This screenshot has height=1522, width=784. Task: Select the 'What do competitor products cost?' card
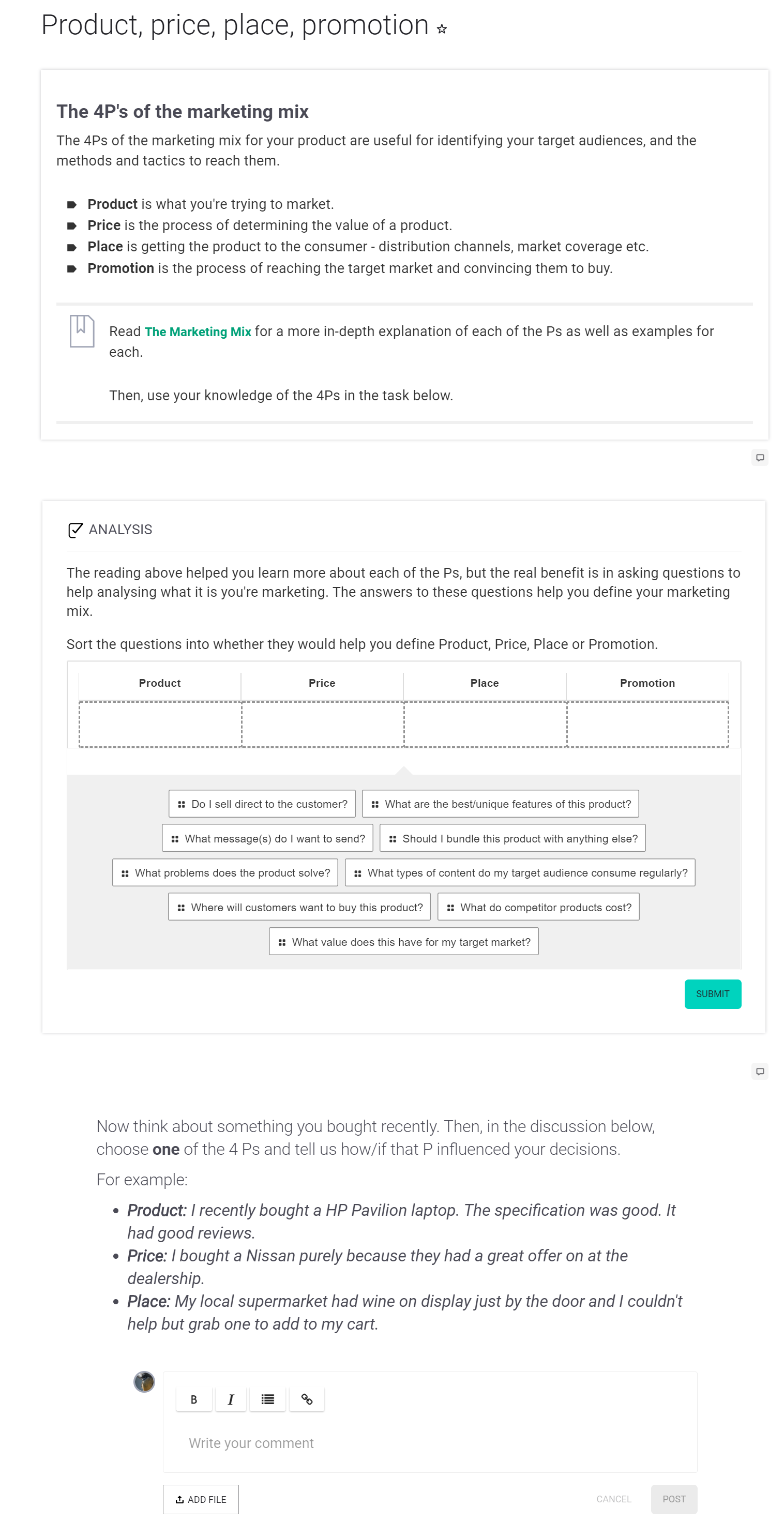click(538, 907)
